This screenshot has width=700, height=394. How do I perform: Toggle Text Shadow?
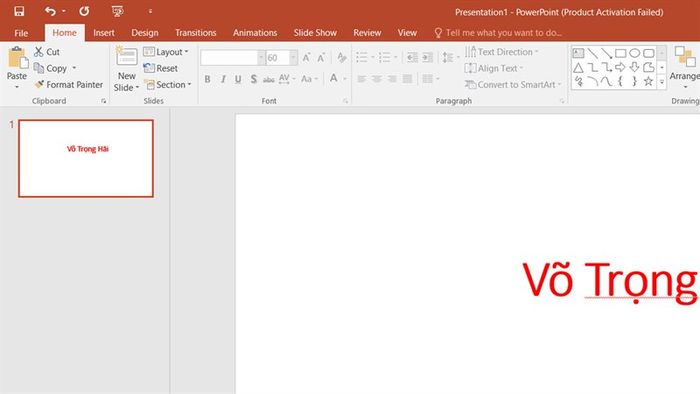tap(254, 79)
